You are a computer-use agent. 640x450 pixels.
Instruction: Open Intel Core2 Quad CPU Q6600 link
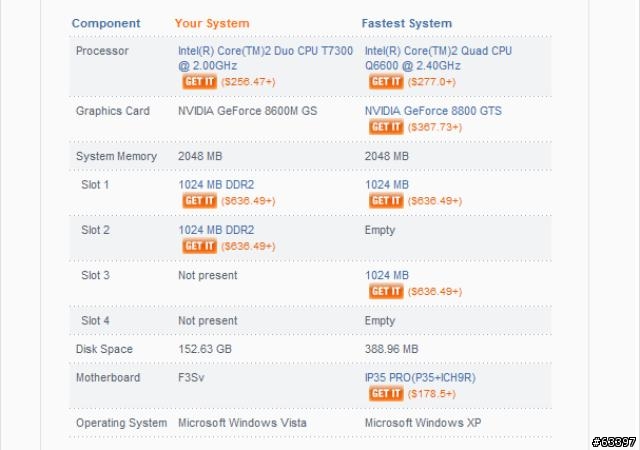click(x=438, y=58)
